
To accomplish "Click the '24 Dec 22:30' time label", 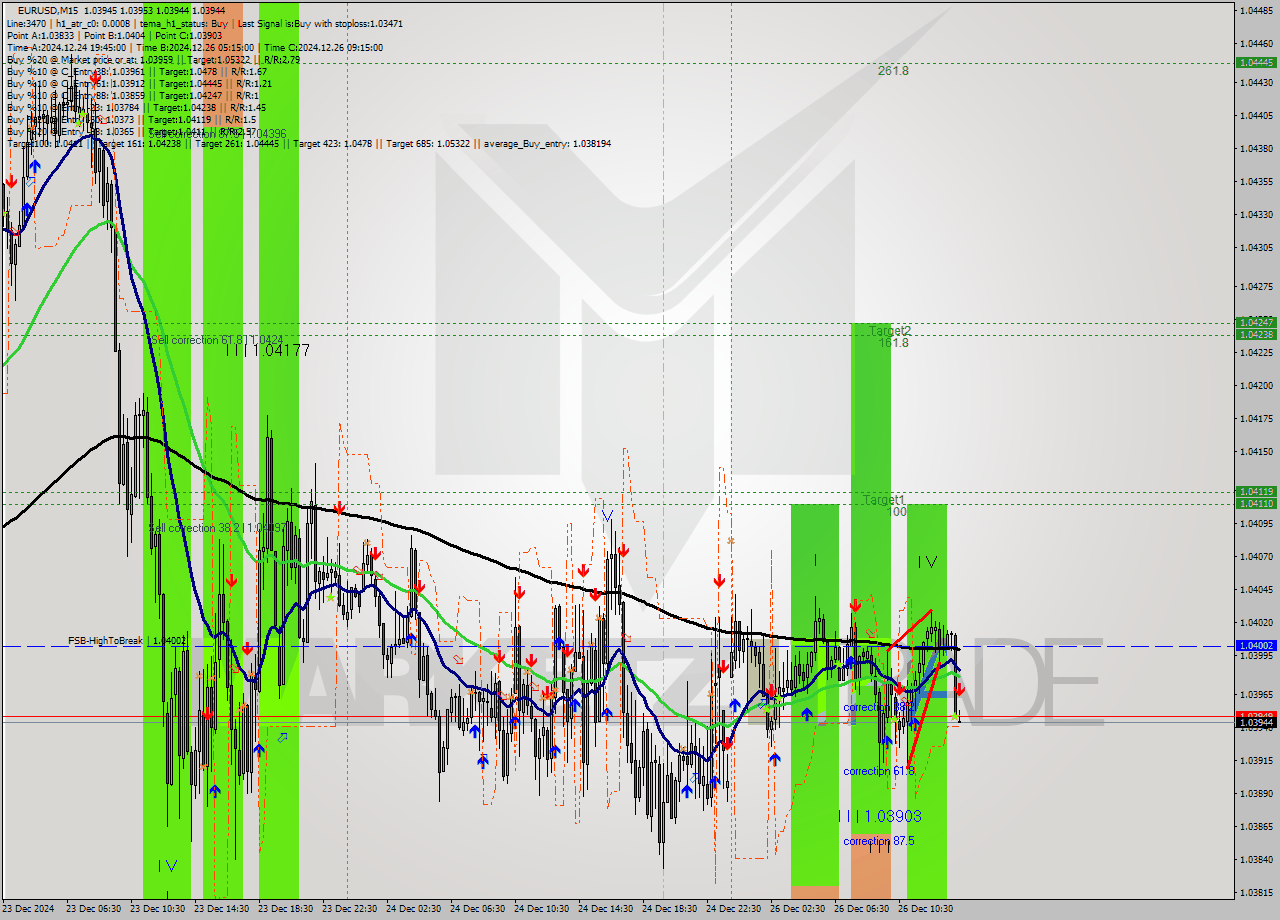I will [x=733, y=909].
